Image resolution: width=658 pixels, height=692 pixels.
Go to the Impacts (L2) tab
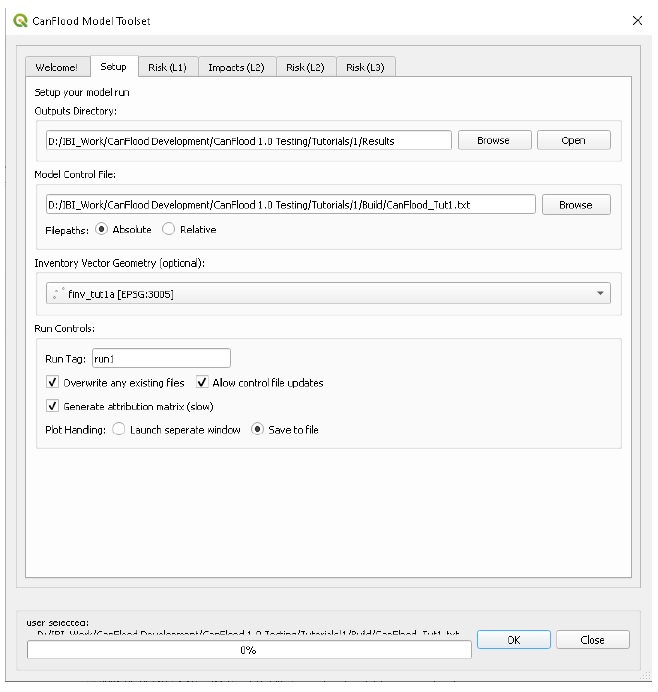(x=236, y=67)
